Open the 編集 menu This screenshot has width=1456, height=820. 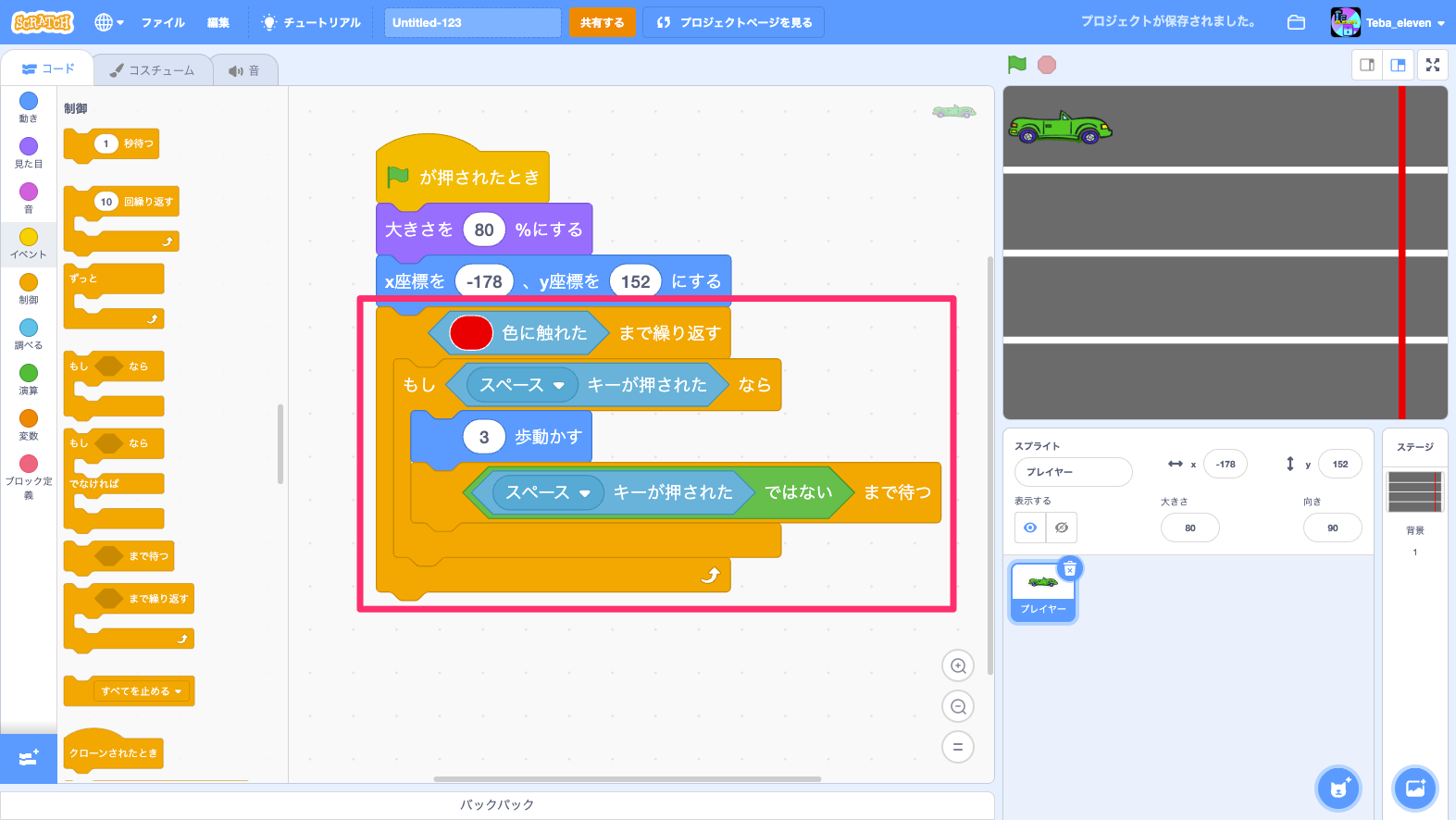[218, 22]
